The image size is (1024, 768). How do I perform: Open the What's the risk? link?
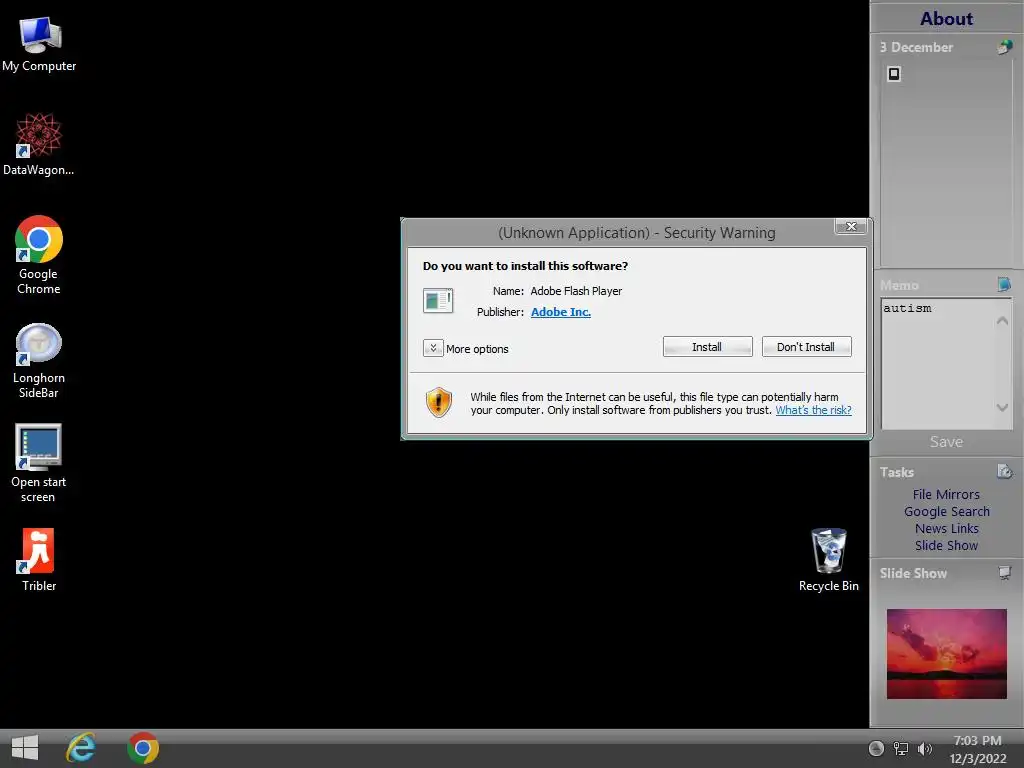pyautogui.click(x=813, y=410)
